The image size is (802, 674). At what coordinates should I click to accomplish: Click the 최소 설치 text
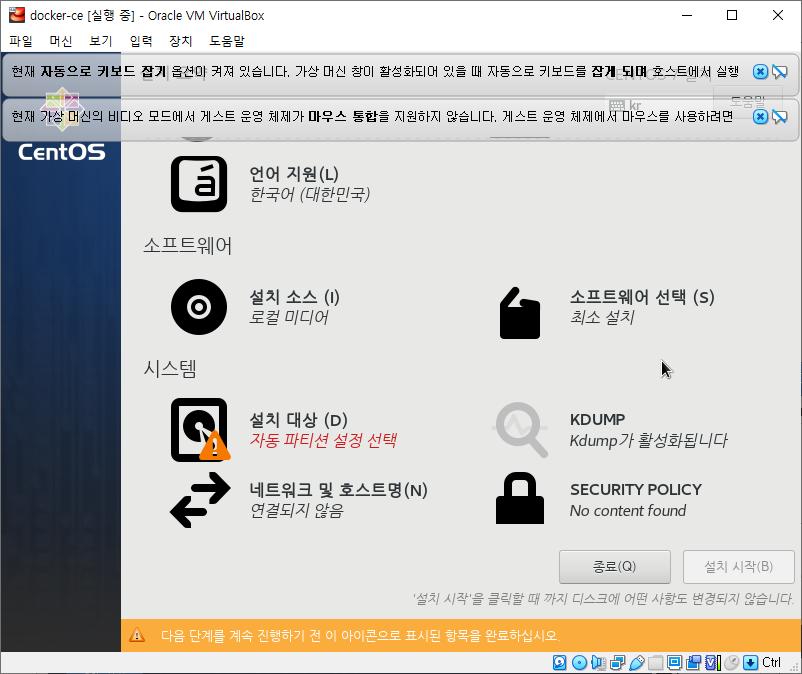click(x=602, y=318)
